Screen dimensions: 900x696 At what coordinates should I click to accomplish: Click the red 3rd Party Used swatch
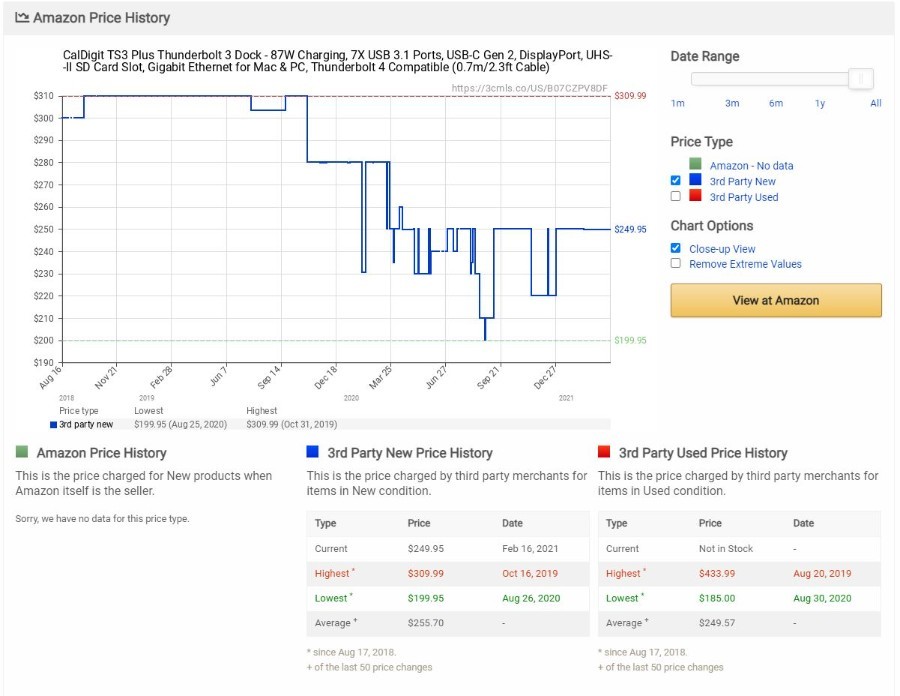point(695,195)
